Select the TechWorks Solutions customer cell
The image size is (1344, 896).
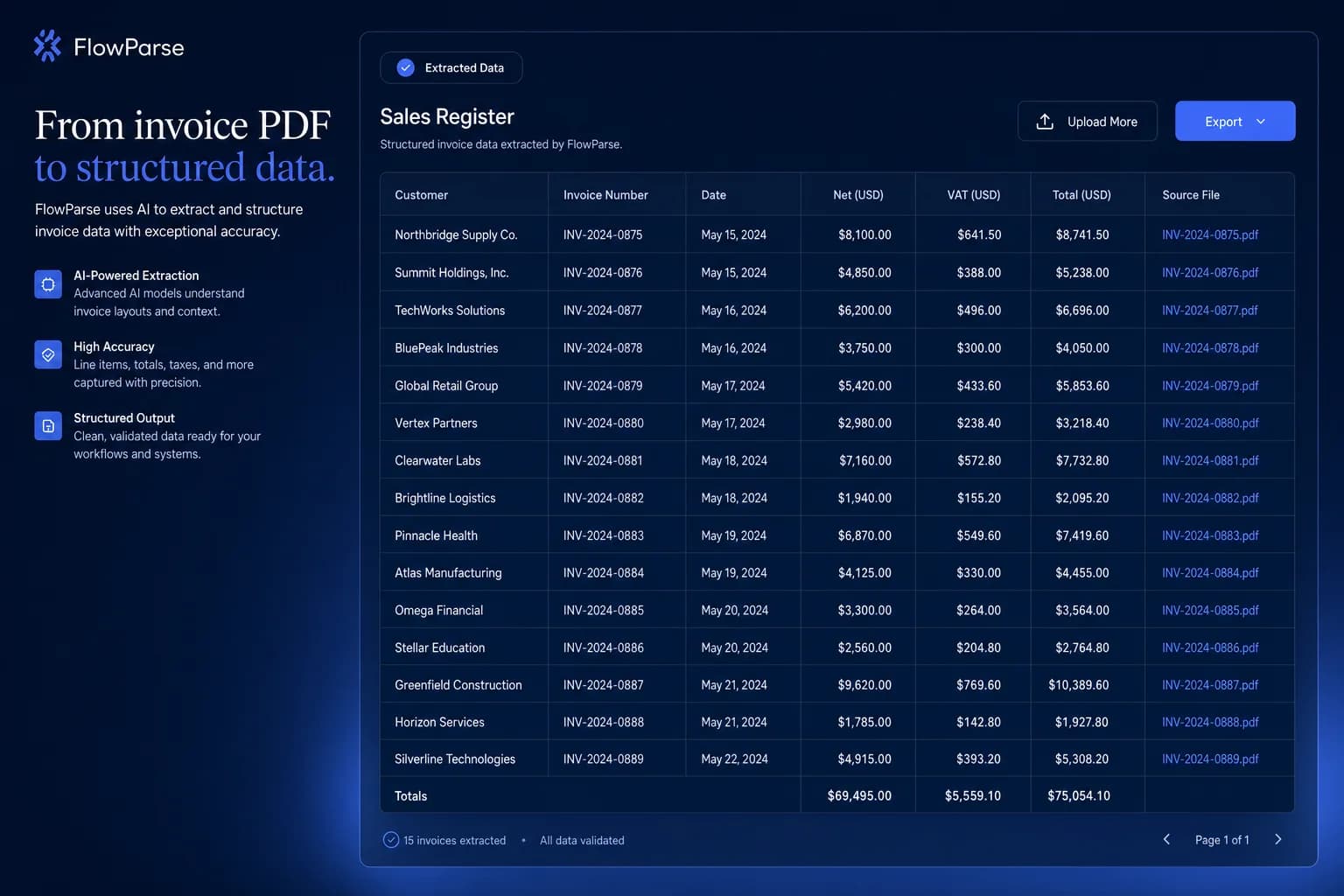(464, 310)
